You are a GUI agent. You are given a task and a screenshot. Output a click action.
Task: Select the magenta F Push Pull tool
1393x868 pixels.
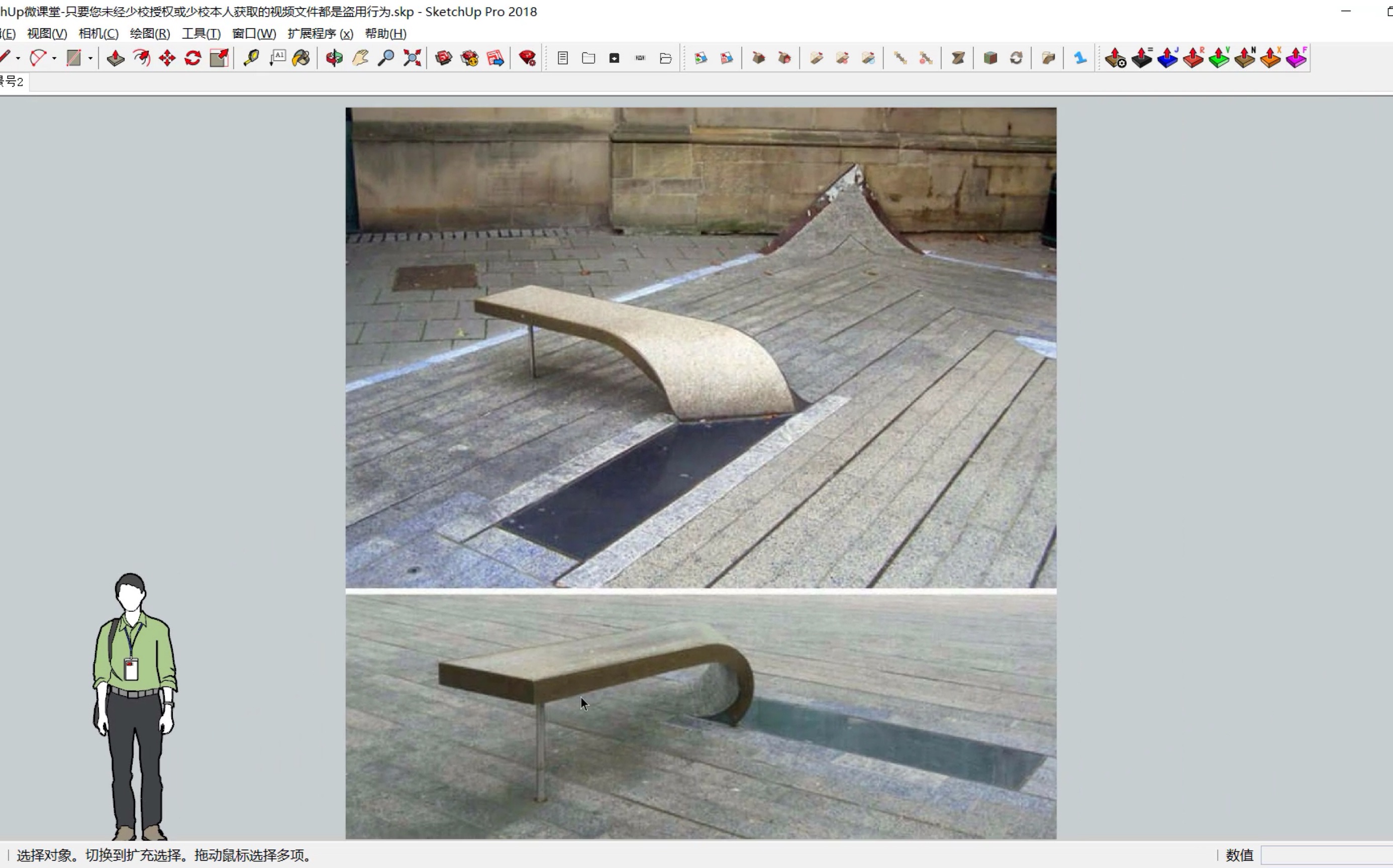1297,58
